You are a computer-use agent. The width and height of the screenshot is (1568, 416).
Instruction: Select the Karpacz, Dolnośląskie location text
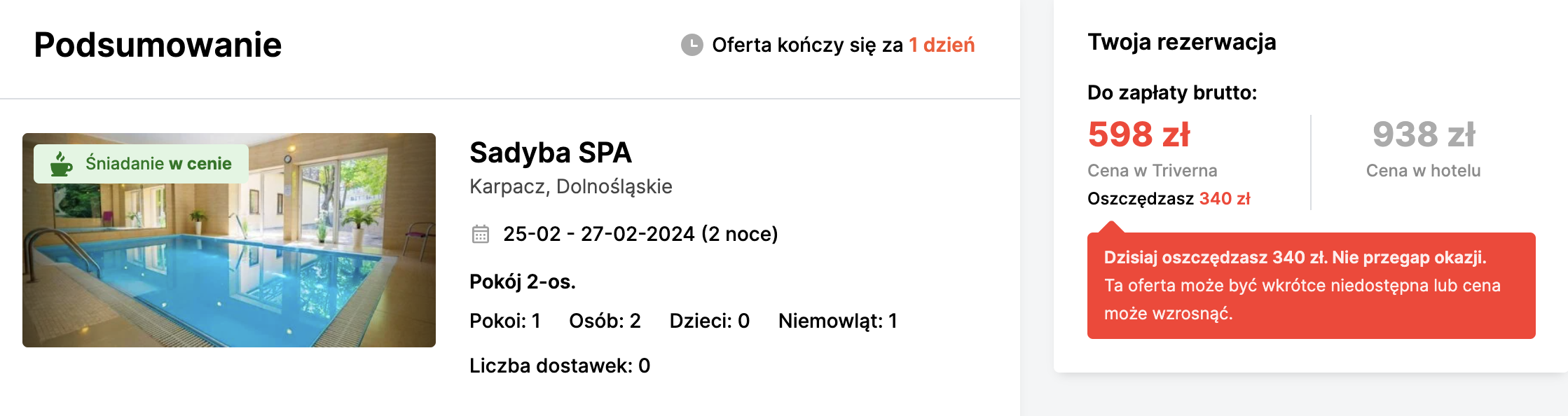(x=570, y=186)
